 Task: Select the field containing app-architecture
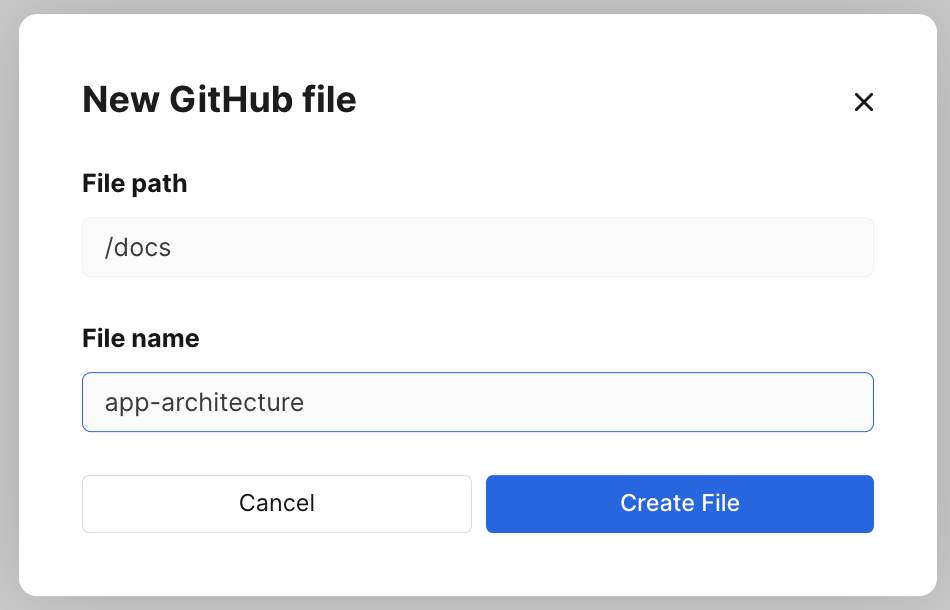click(477, 402)
